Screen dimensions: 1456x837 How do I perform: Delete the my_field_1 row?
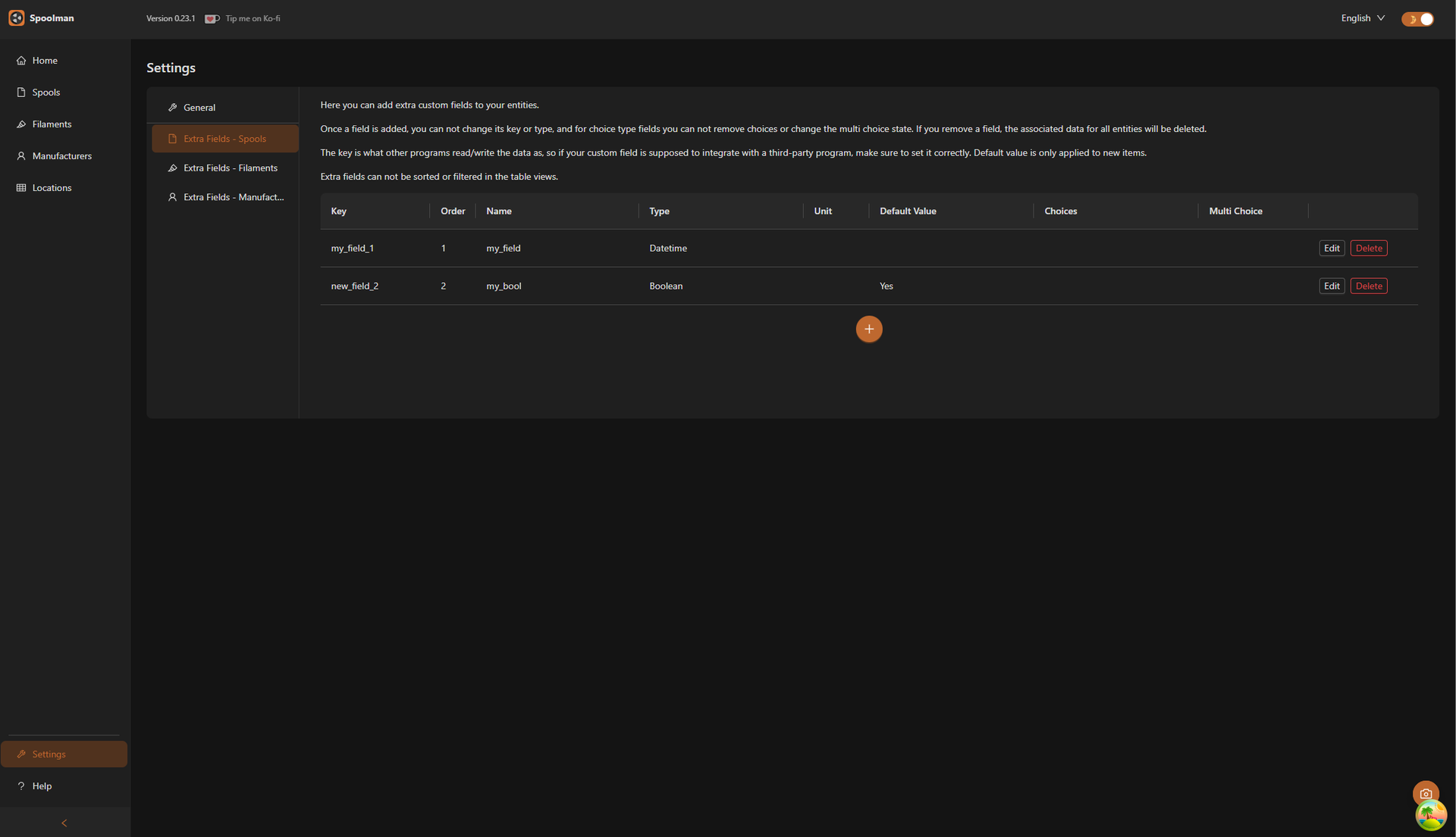(1369, 249)
